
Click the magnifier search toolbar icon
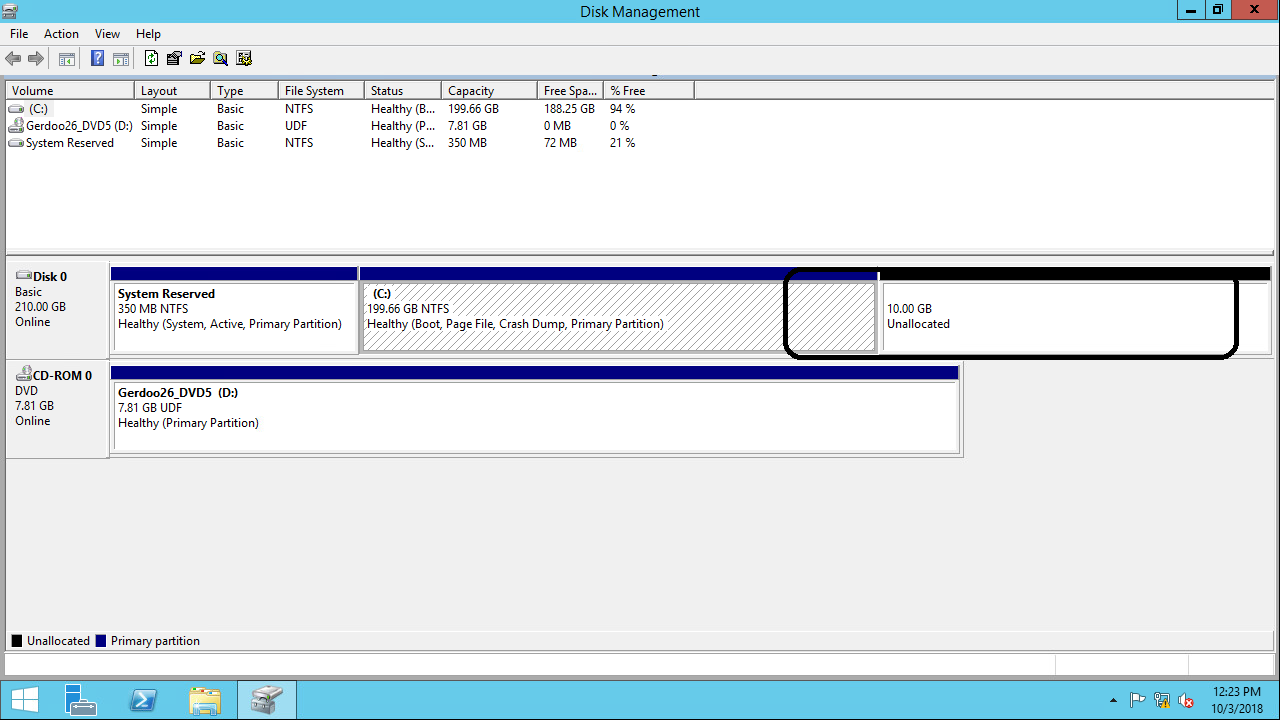click(x=220, y=59)
